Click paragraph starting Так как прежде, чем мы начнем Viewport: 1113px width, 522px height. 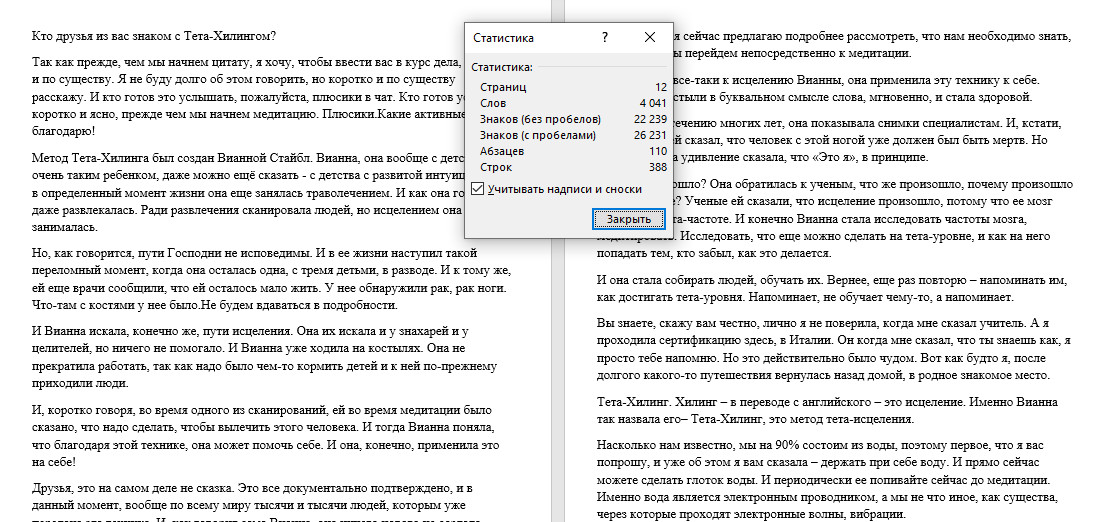pos(248,97)
